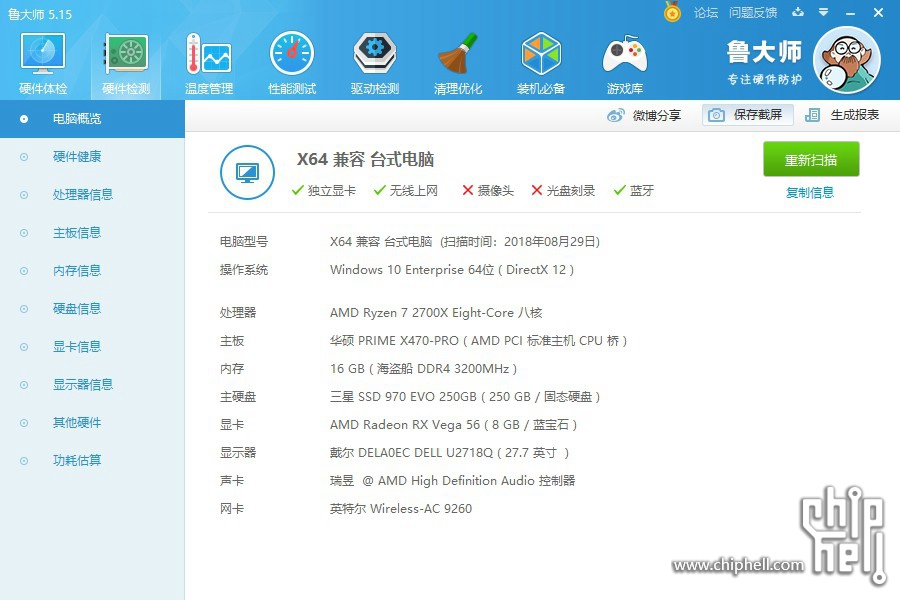The width and height of the screenshot is (900, 600).
Task: Click the 蓝牙 checkmark status
Action: pyautogui.click(x=634, y=191)
